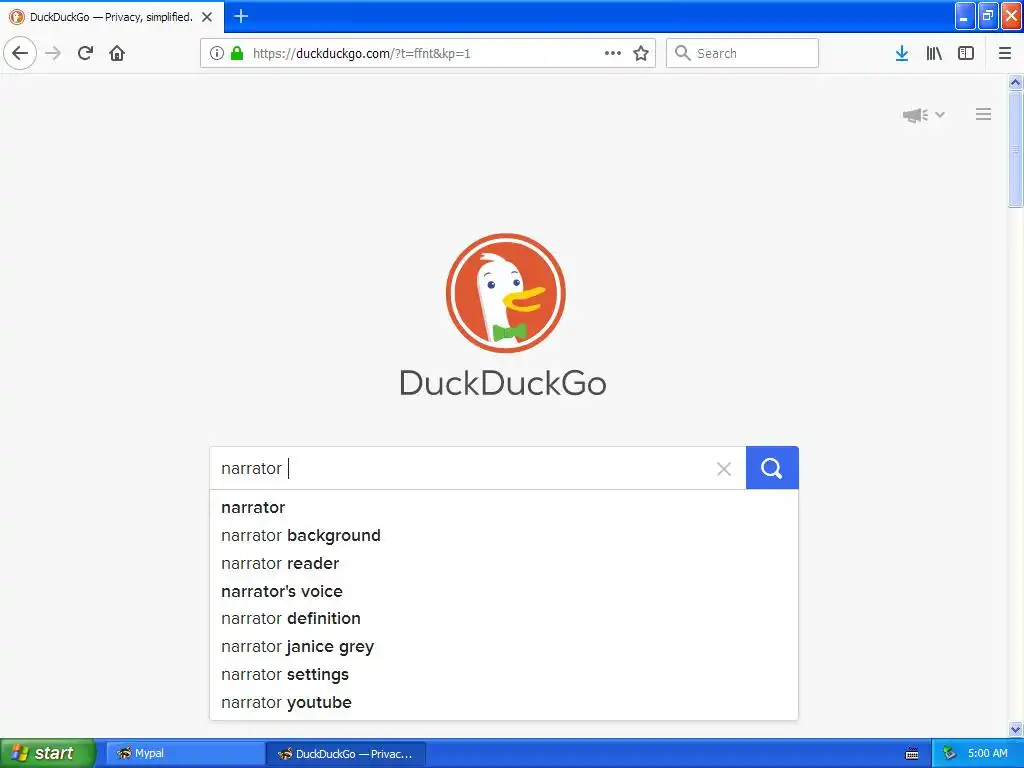
Task: Click the forward navigation arrow
Action: [x=54, y=53]
